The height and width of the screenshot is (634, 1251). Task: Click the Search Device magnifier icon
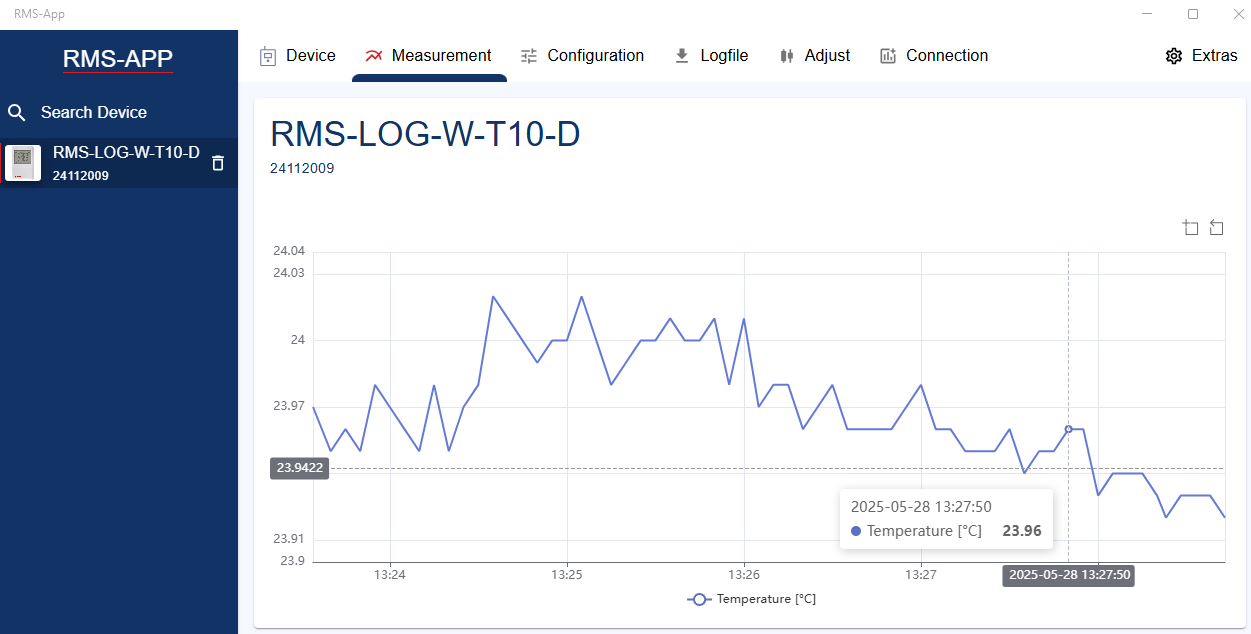17,113
